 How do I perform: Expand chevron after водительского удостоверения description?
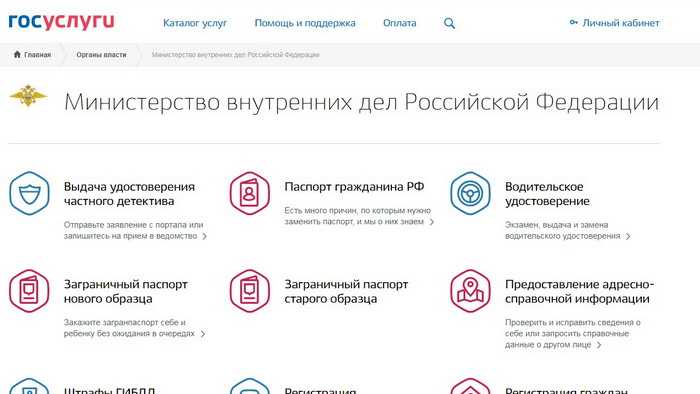pyautogui.click(x=628, y=236)
